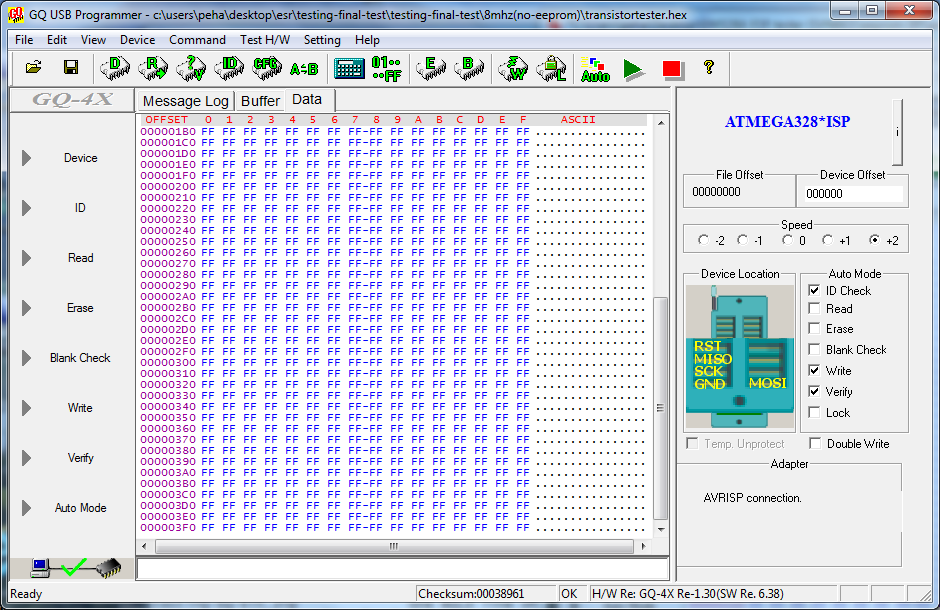Screen dimensions: 940x610
Task: Switch to the Message Log tab
Action: point(185,101)
